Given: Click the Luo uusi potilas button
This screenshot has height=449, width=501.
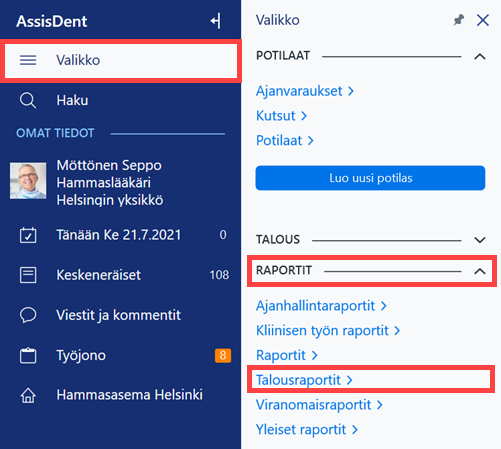Looking at the screenshot, I should pyautogui.click(x=370, y=178).
